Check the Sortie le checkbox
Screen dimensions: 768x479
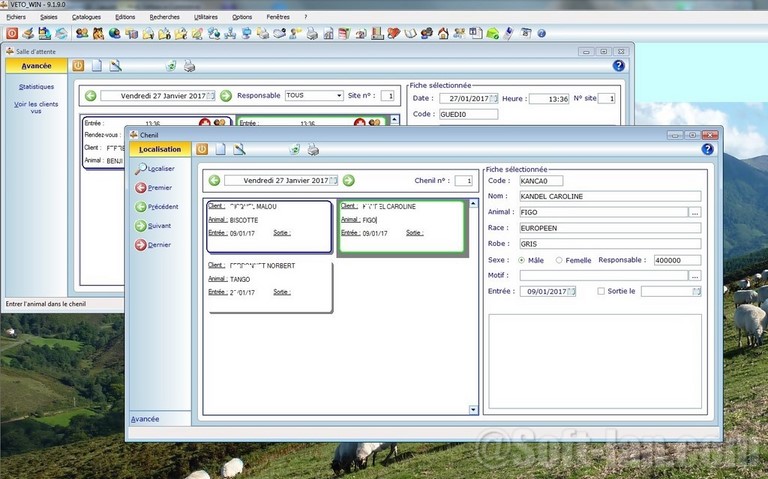point(600,291)
